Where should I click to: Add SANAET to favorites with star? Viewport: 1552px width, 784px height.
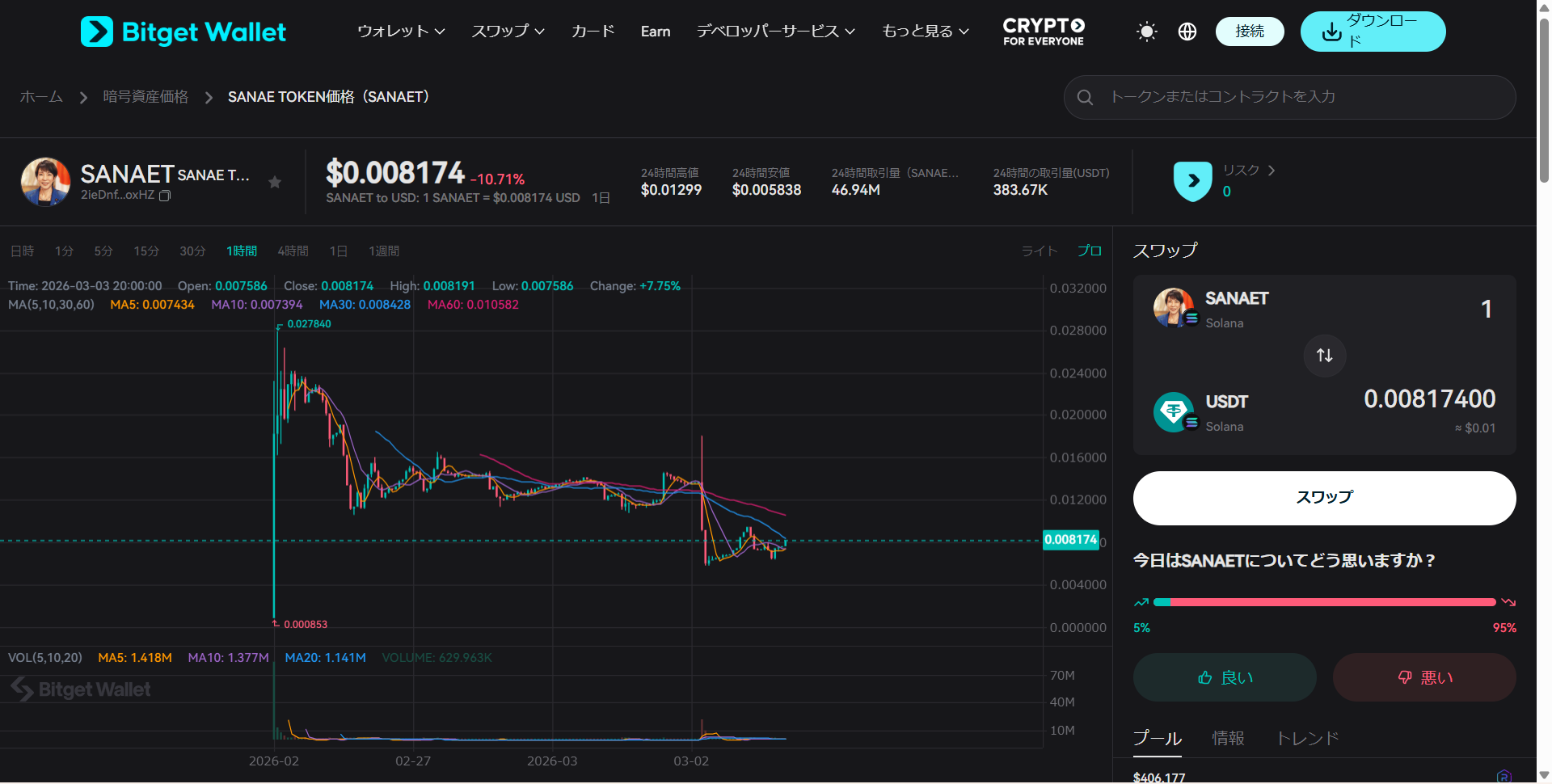pos(275,182)
